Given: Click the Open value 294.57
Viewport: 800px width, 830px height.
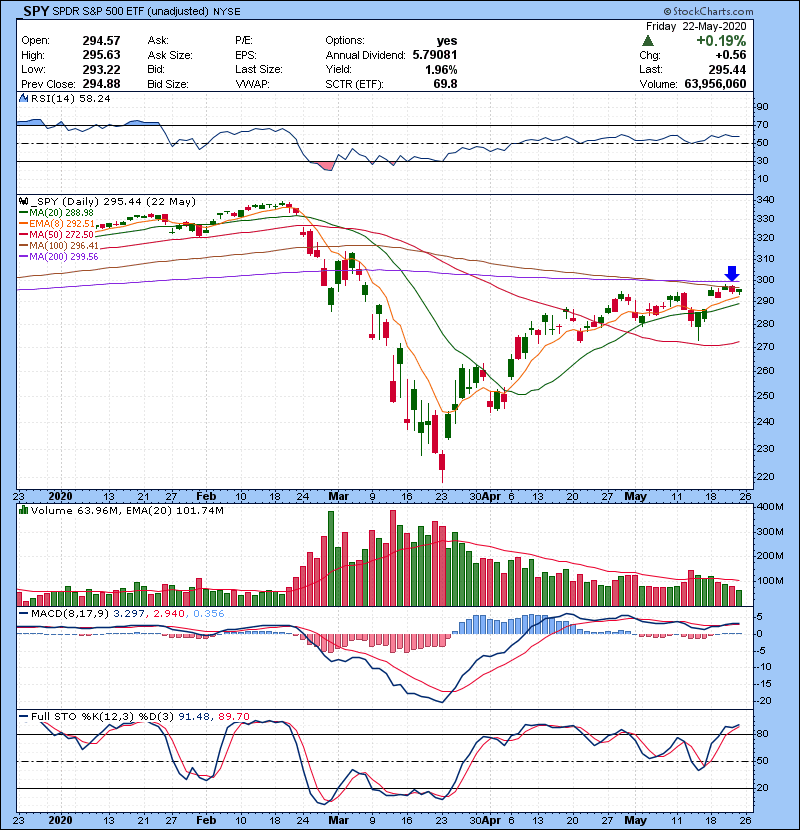Looking at the screenshot, I should point(101,41).
